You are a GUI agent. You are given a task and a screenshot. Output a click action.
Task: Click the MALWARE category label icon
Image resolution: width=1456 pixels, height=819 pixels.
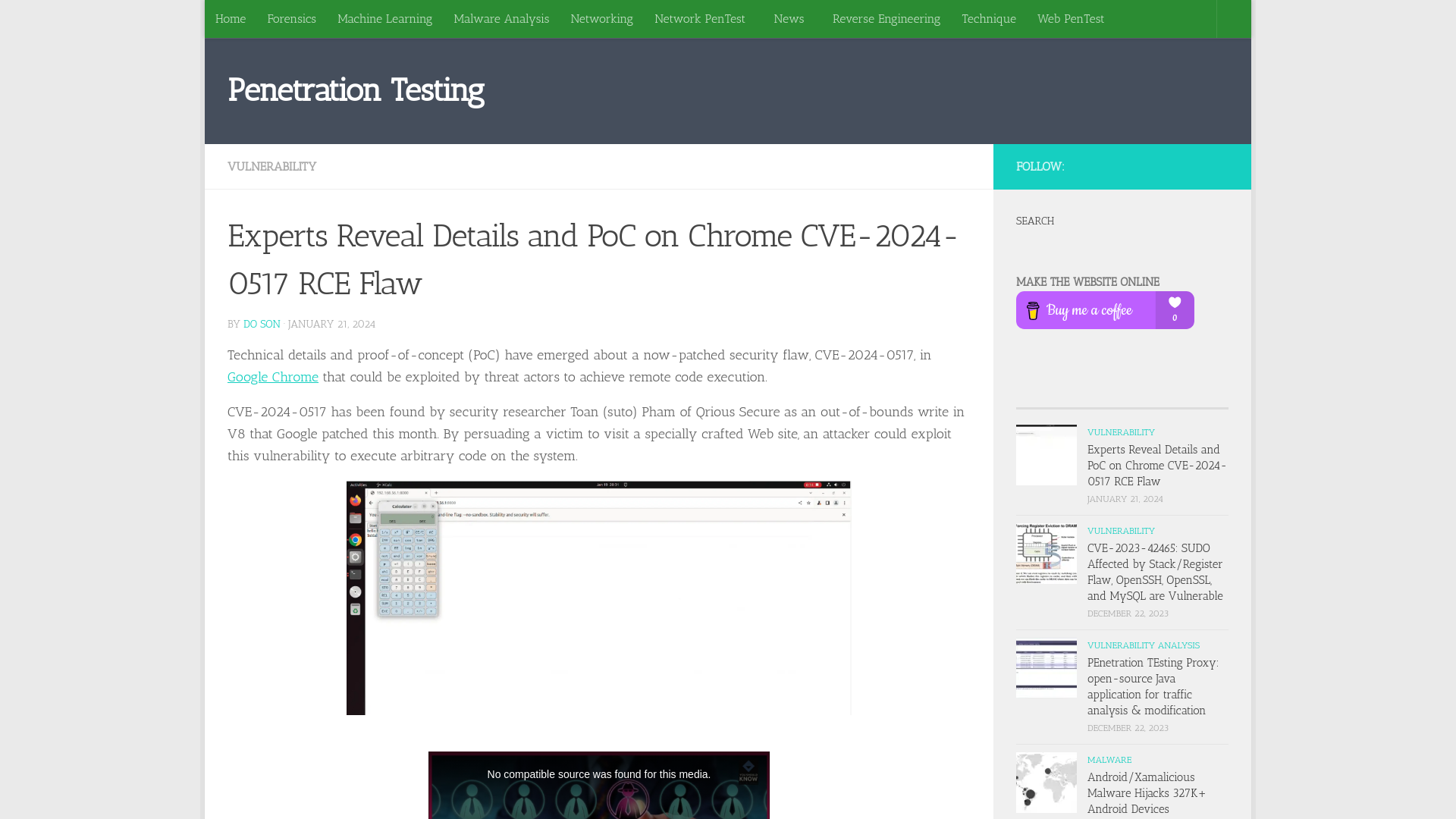click(1109, 759)
